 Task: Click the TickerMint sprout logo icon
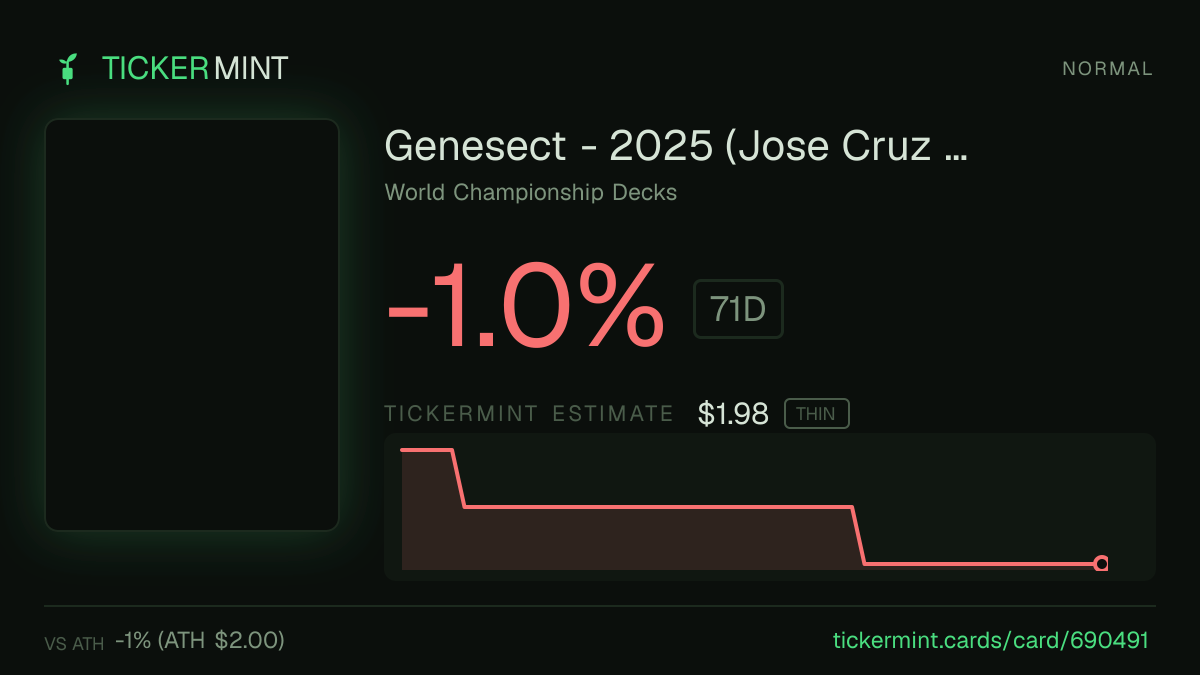tap(67, 69)
